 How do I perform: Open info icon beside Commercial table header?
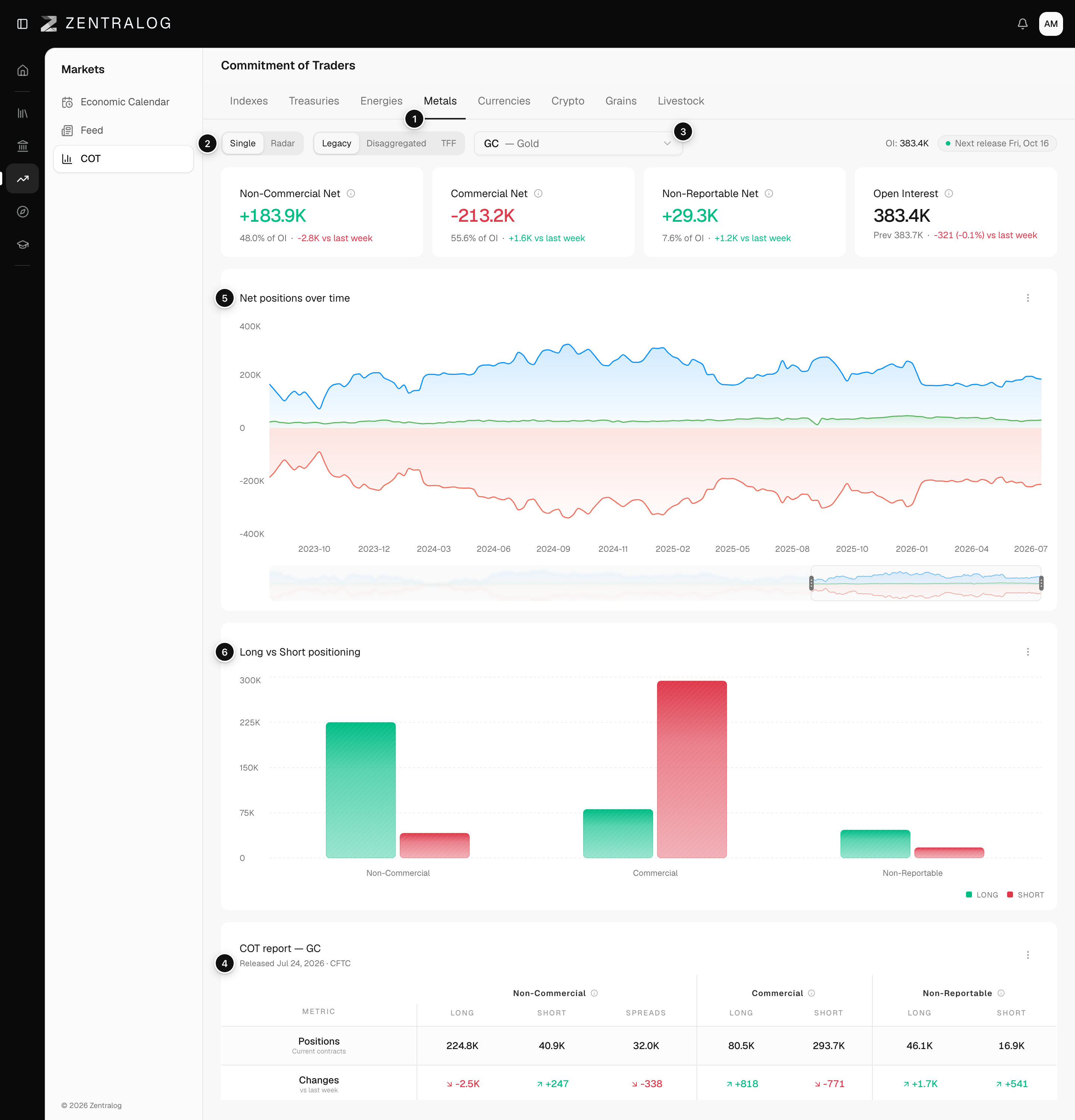[x=811, y=993]
